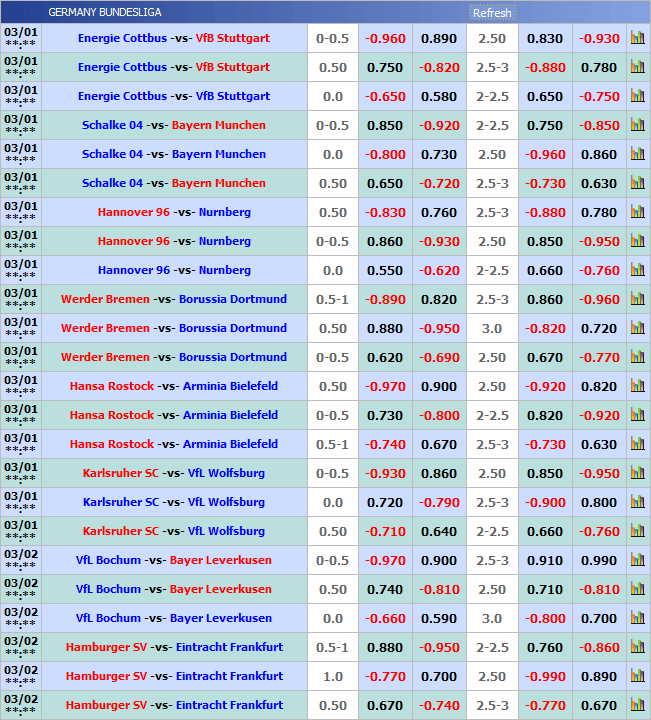Select 0.760 odds in Hannover 96 0.50 row
Screen dimensions: 651x720
pos(439,213)
